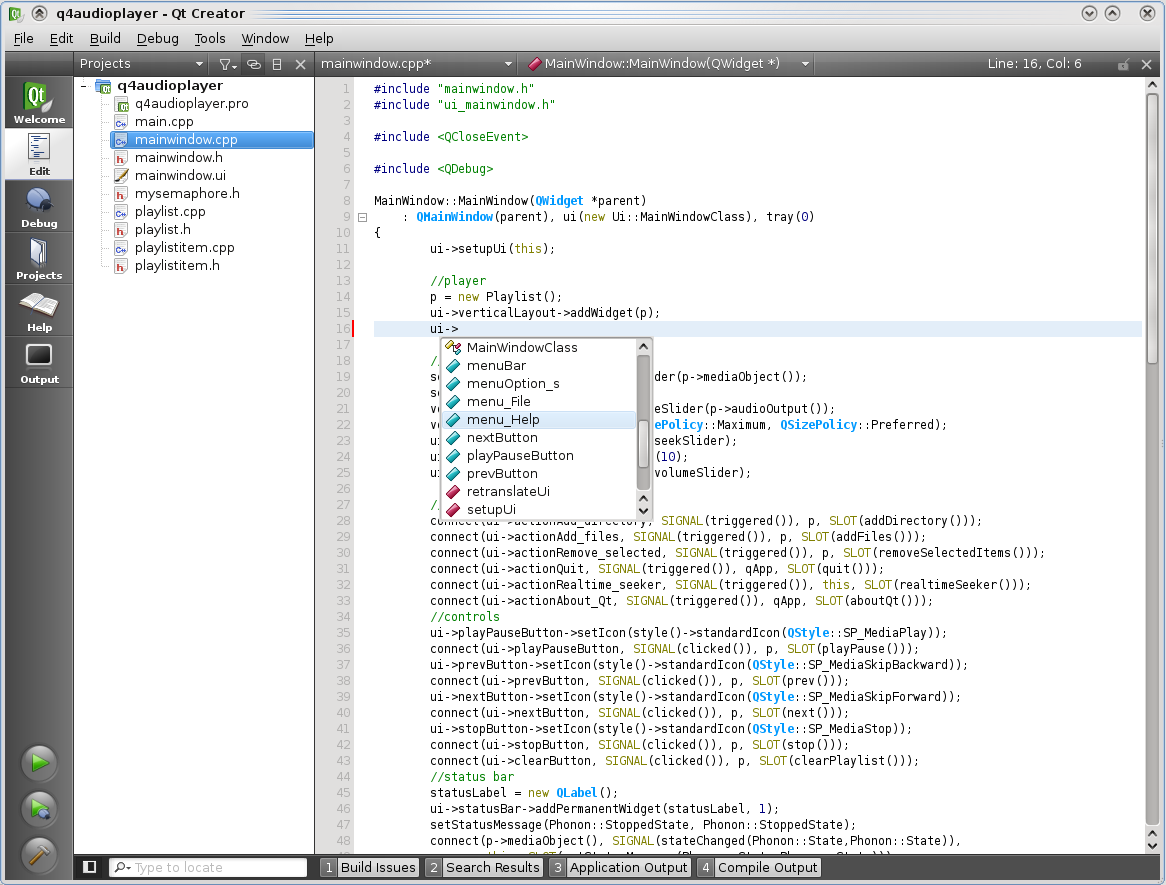
Task: Select playlist.cpp in the project tree
Action: pos(170,211)
